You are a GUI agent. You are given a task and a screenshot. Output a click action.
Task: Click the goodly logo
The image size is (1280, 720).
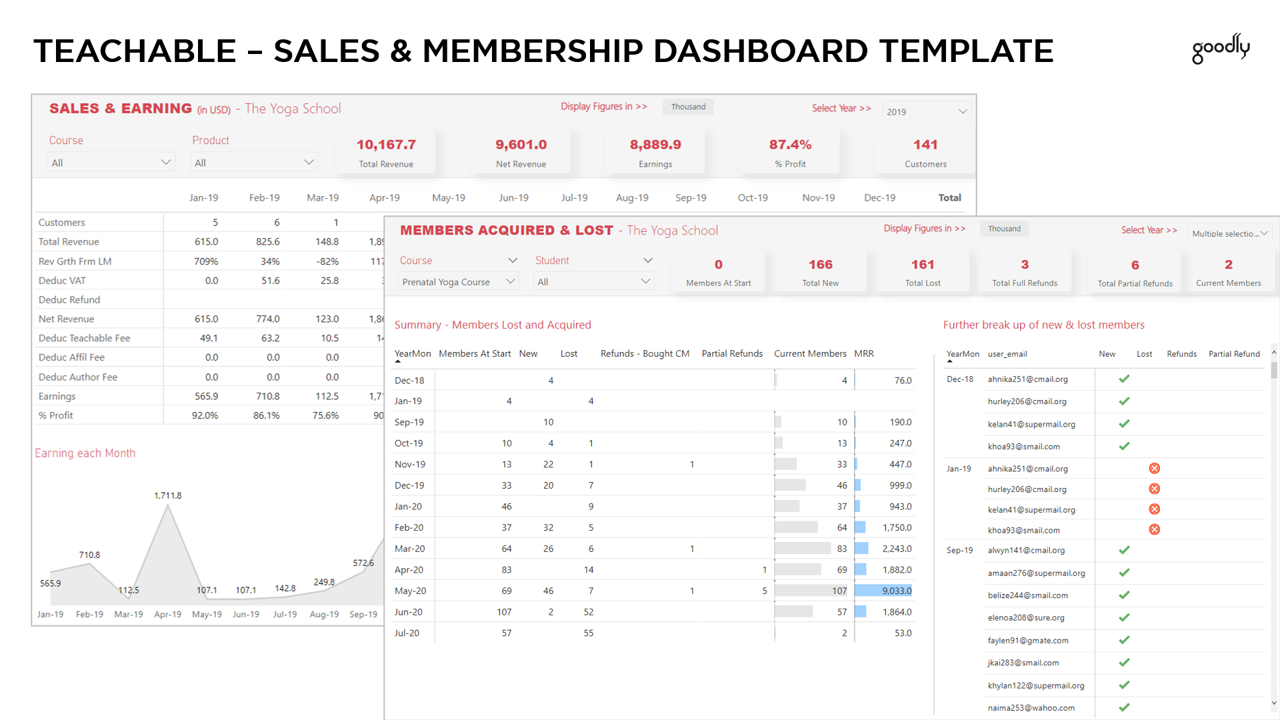pos(1220,50)
